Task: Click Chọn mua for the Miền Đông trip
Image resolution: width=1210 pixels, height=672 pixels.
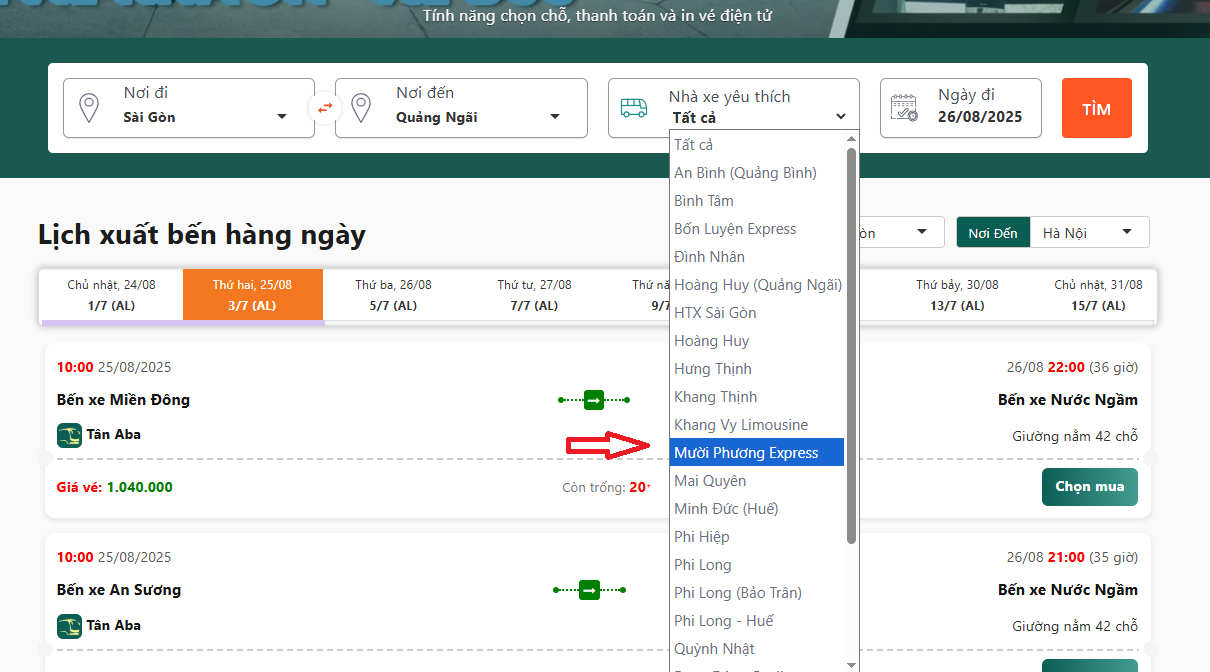Action: point(1089,487)
